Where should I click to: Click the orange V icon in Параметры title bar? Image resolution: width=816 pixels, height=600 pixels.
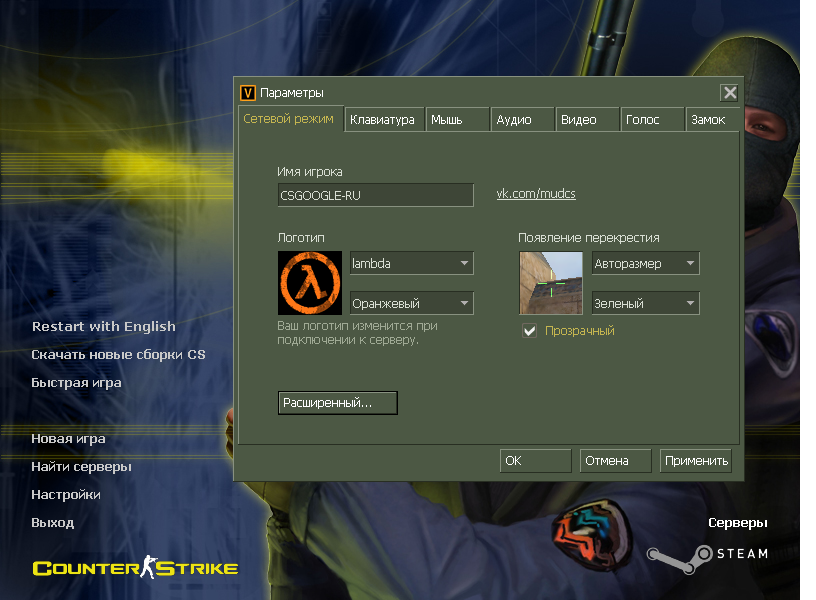coord(248,93)
